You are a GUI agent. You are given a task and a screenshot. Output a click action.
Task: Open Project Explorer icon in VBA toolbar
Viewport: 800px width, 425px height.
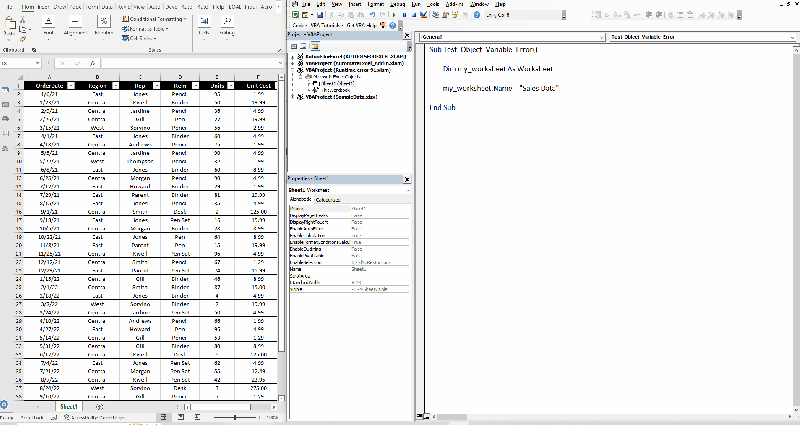436,15
